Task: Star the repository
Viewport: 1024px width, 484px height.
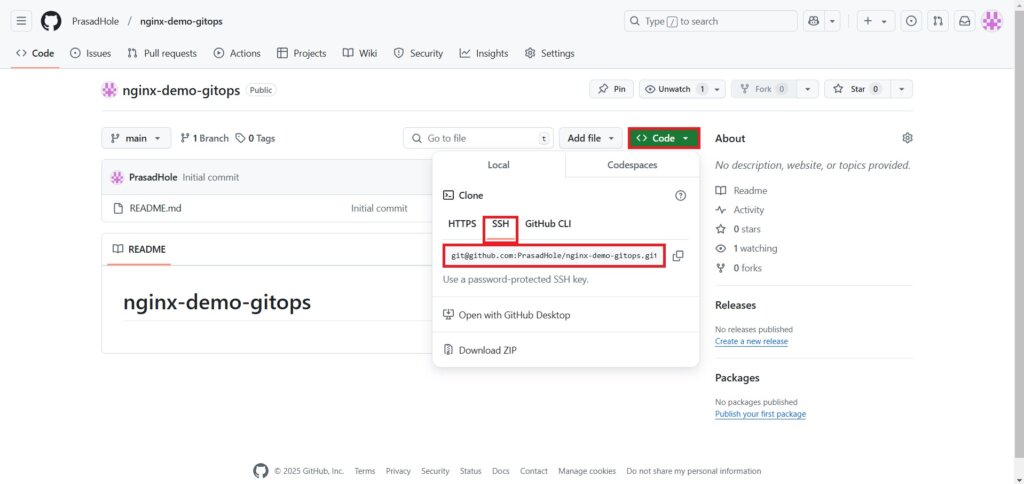Action: click(x=857, y=89)
